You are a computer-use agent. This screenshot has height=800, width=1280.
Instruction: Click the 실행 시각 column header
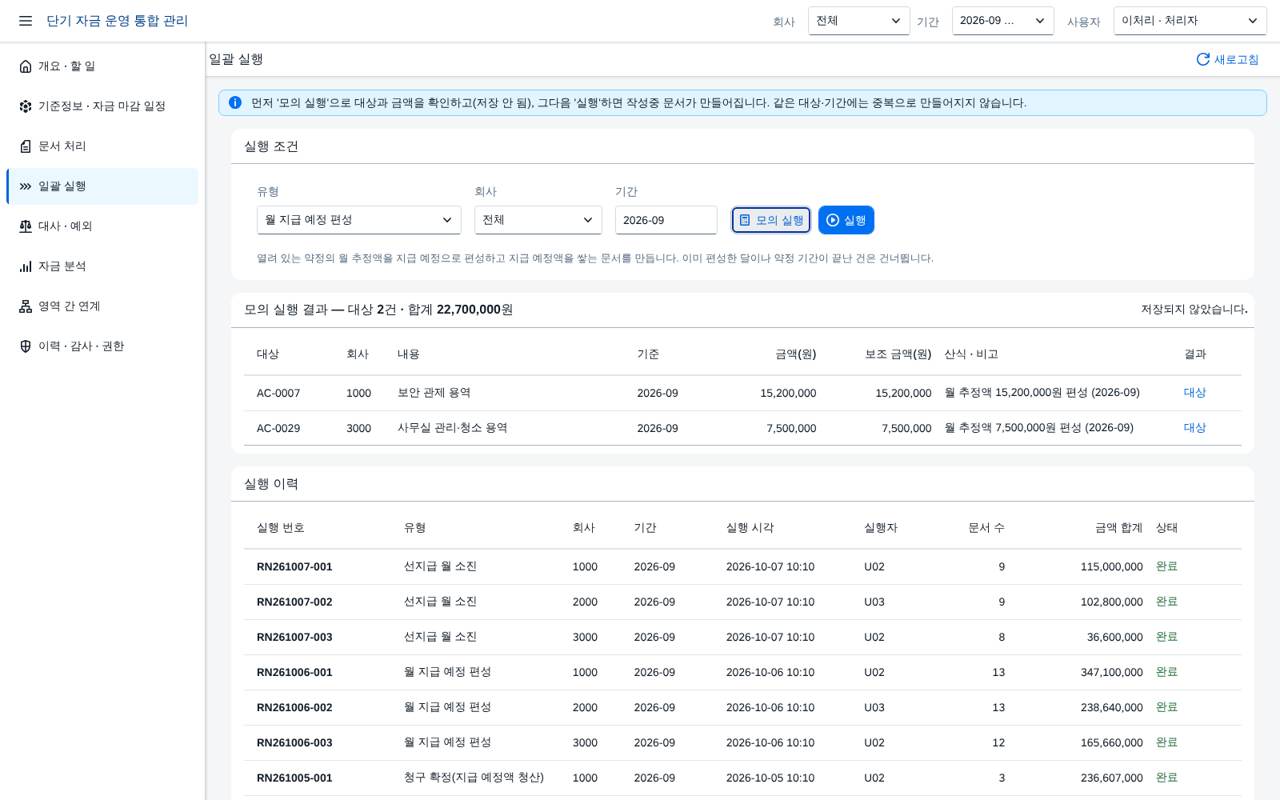tap(750, 528)
